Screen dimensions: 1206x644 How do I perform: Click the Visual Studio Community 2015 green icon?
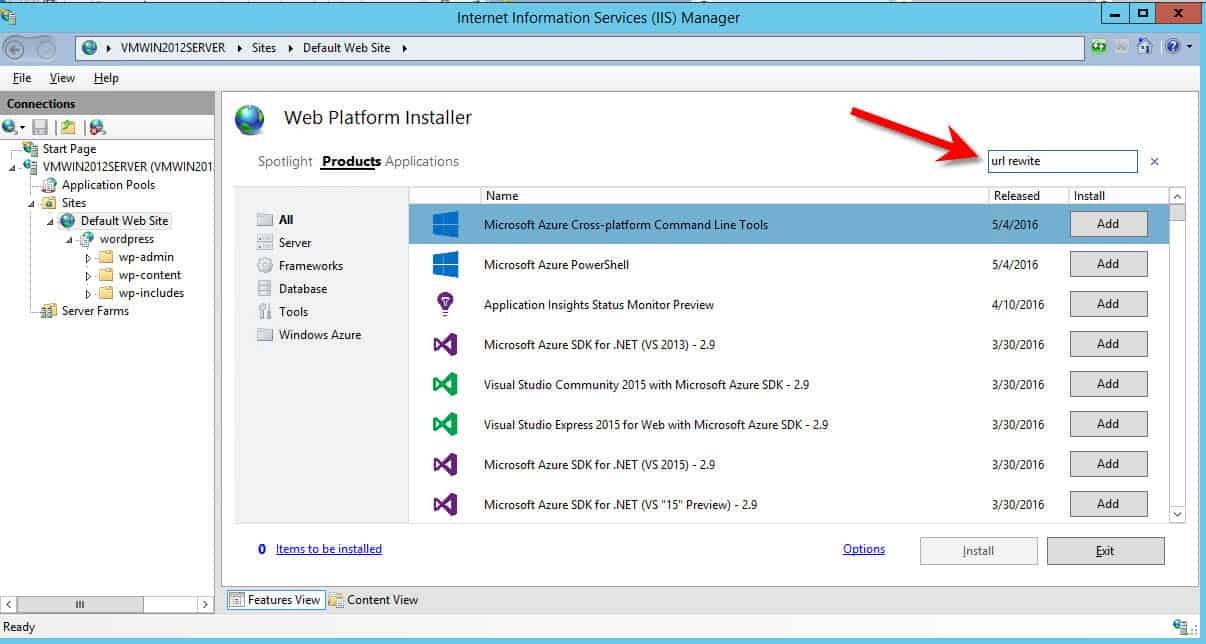pos(445,384)
